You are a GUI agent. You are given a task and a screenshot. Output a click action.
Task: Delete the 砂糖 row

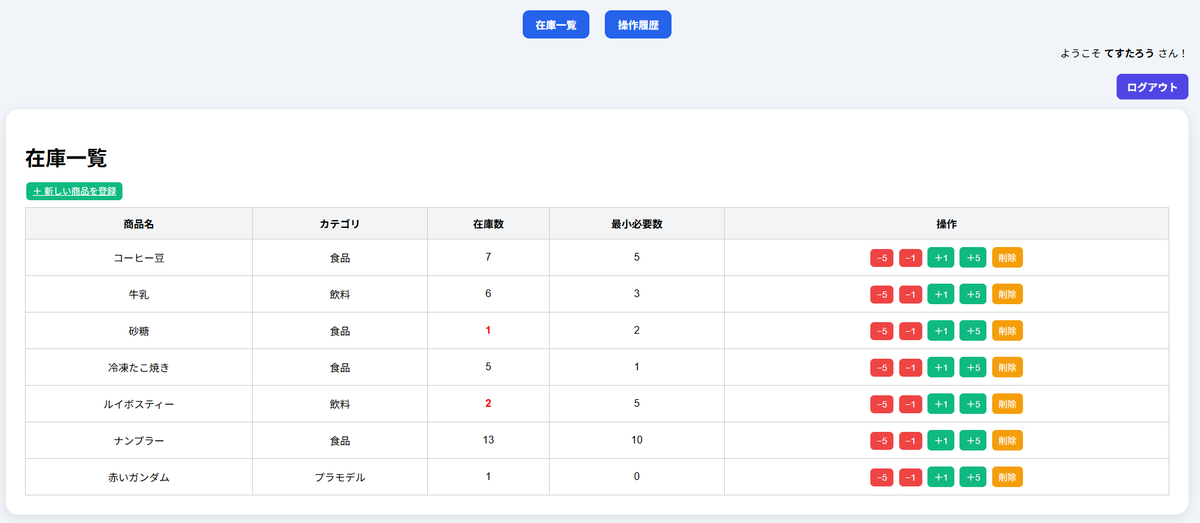1007,331
